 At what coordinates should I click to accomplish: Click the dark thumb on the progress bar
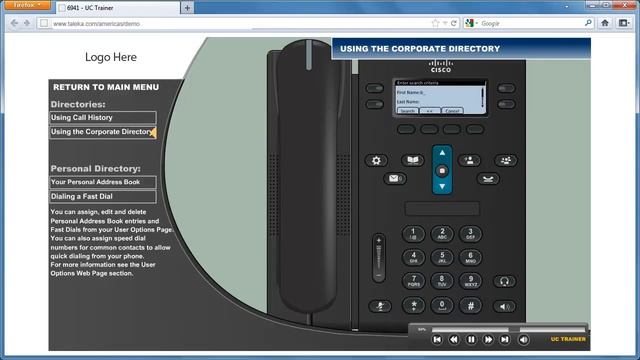514,329
